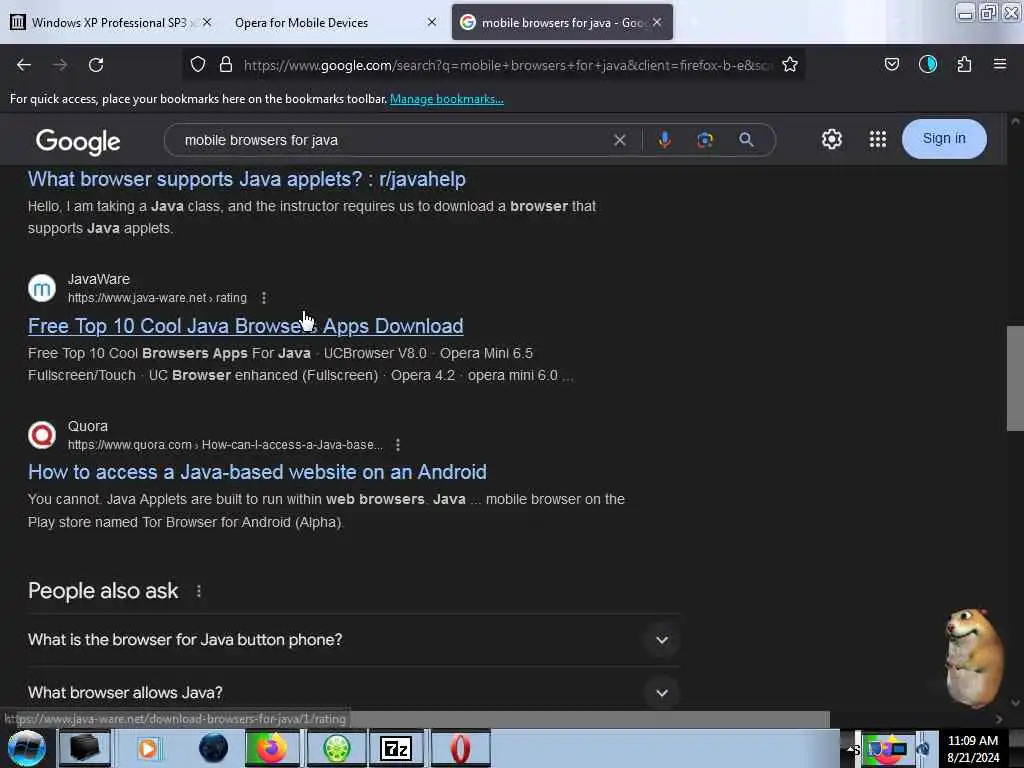Open the Google apps grid
The width and height of the screenshot is (1024, 768).
(x=878, y=139)
